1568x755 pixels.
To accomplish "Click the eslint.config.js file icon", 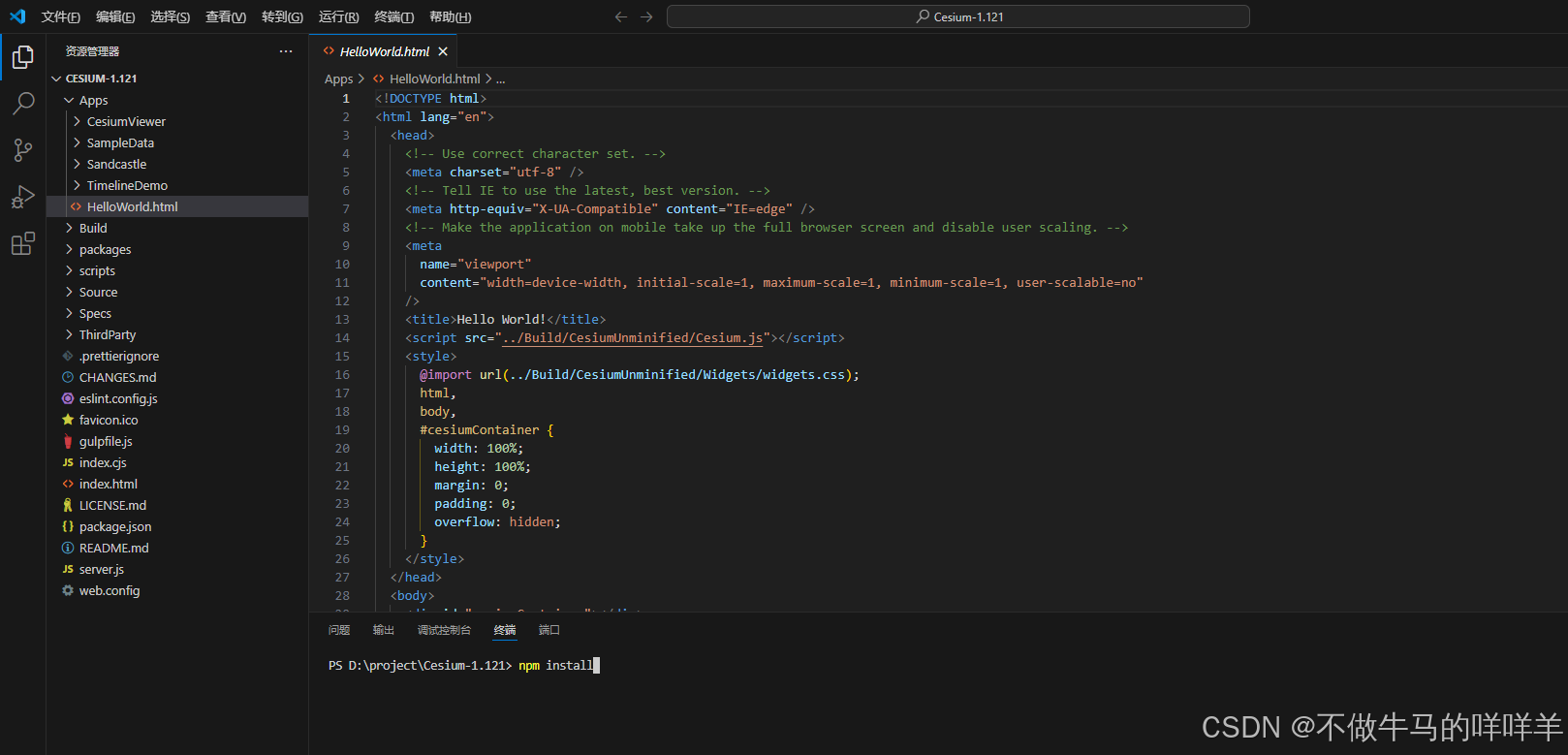I will (68, 398).
